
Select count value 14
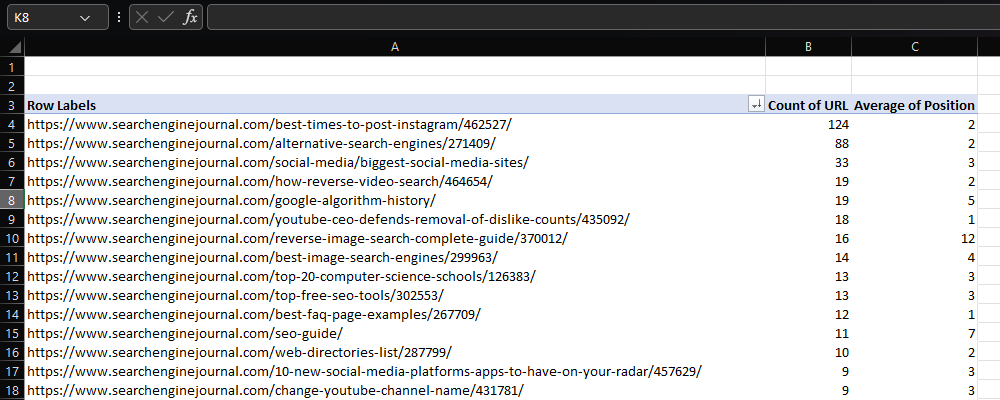point(808,257)
